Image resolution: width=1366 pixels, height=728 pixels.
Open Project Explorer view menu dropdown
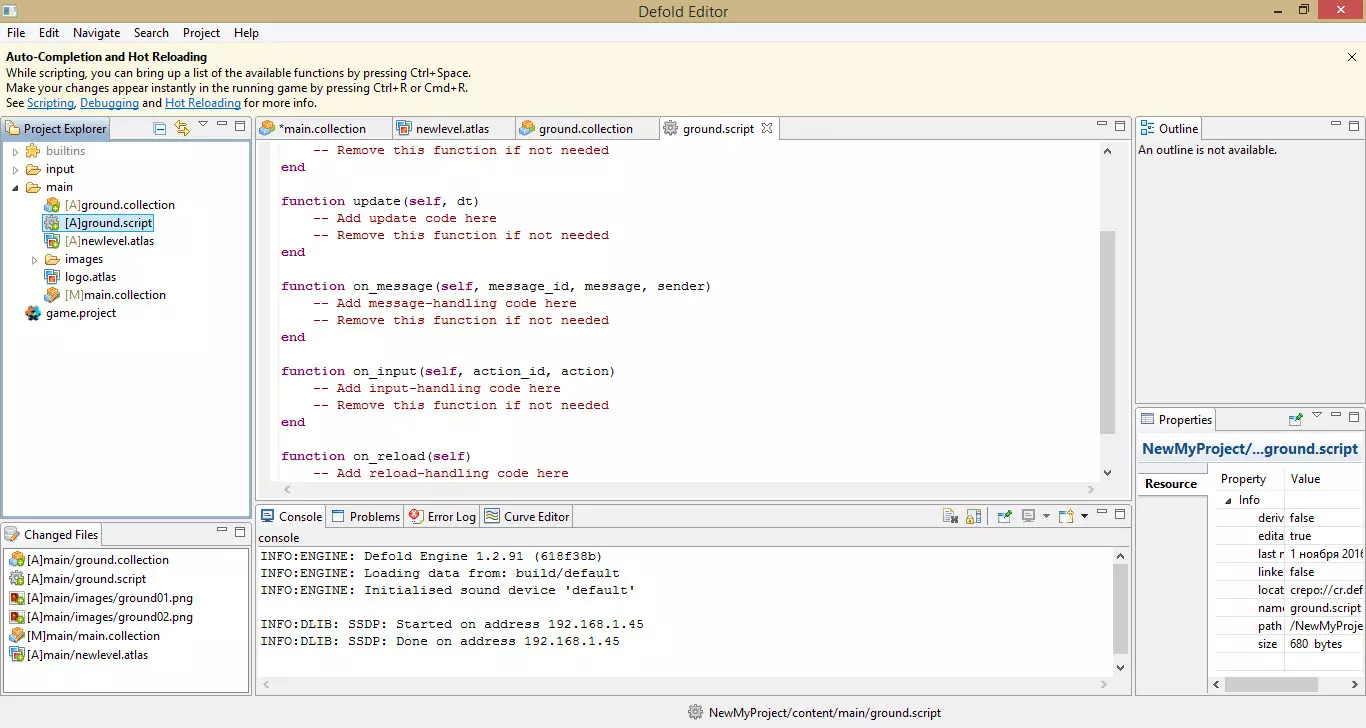tap(203, 126)
